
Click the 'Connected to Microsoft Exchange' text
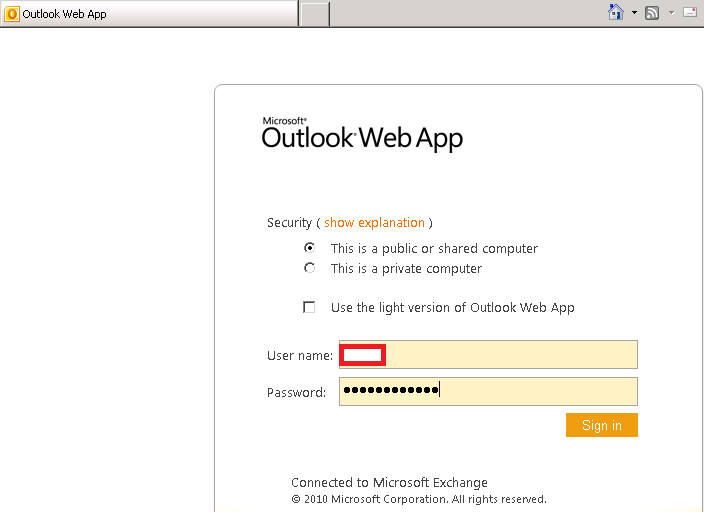[x=389, y=482]
